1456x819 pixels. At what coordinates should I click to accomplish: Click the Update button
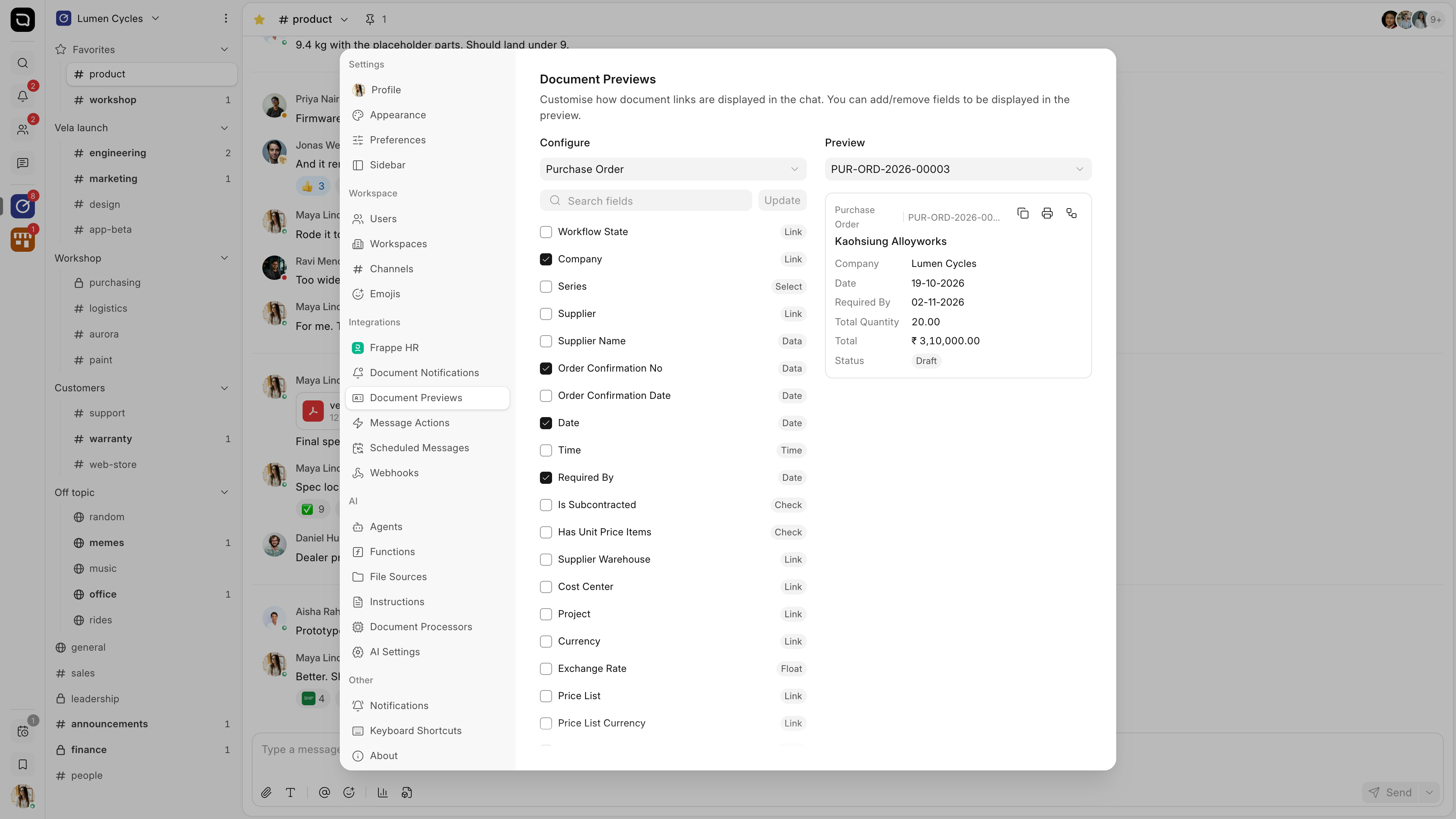pyautogui.click(x=782, y=200)
